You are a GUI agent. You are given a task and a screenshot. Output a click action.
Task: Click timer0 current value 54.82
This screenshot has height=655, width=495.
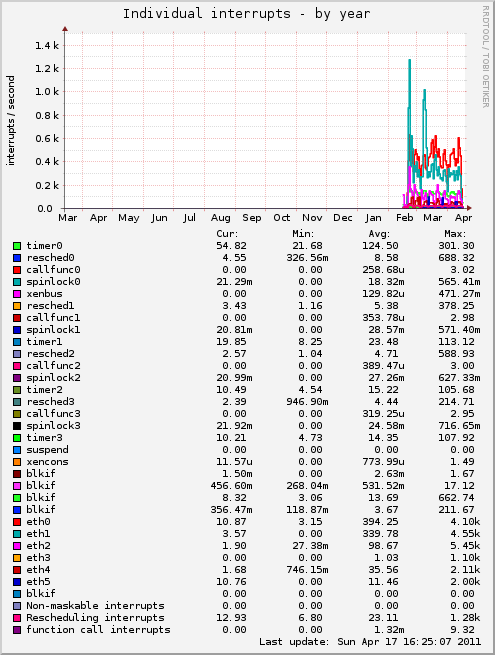click(231, 246)
